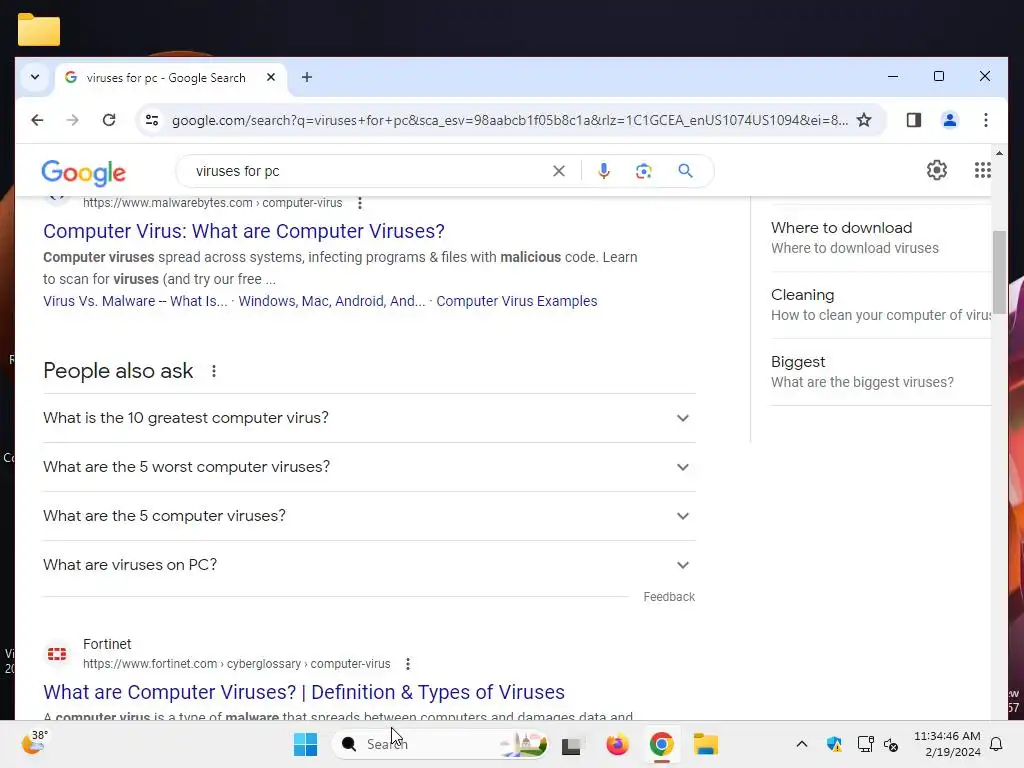This screenshot has width=1024, height=768.
Task: Open "Virus Vs. Malware -- What Is..." sitelink
Action: pos(135,301)
